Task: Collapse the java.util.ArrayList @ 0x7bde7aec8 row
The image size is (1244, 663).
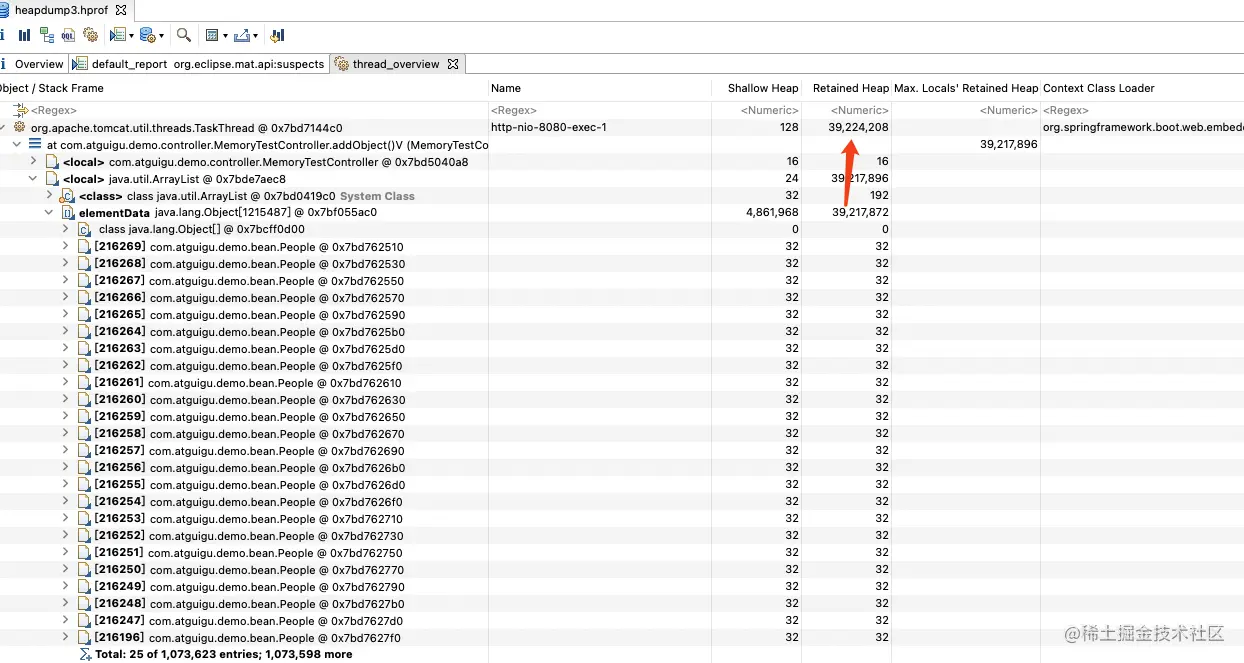Action: coord(33,179)
